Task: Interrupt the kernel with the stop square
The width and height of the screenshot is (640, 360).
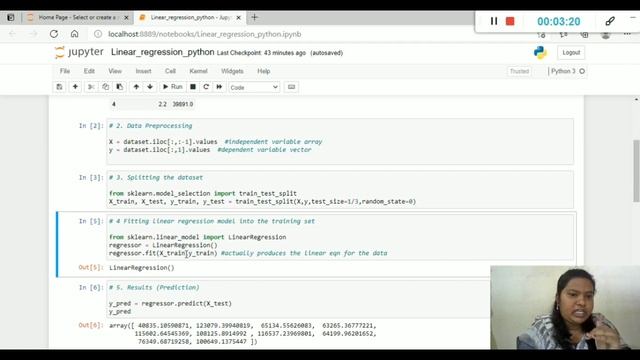Action: (193, 87)
